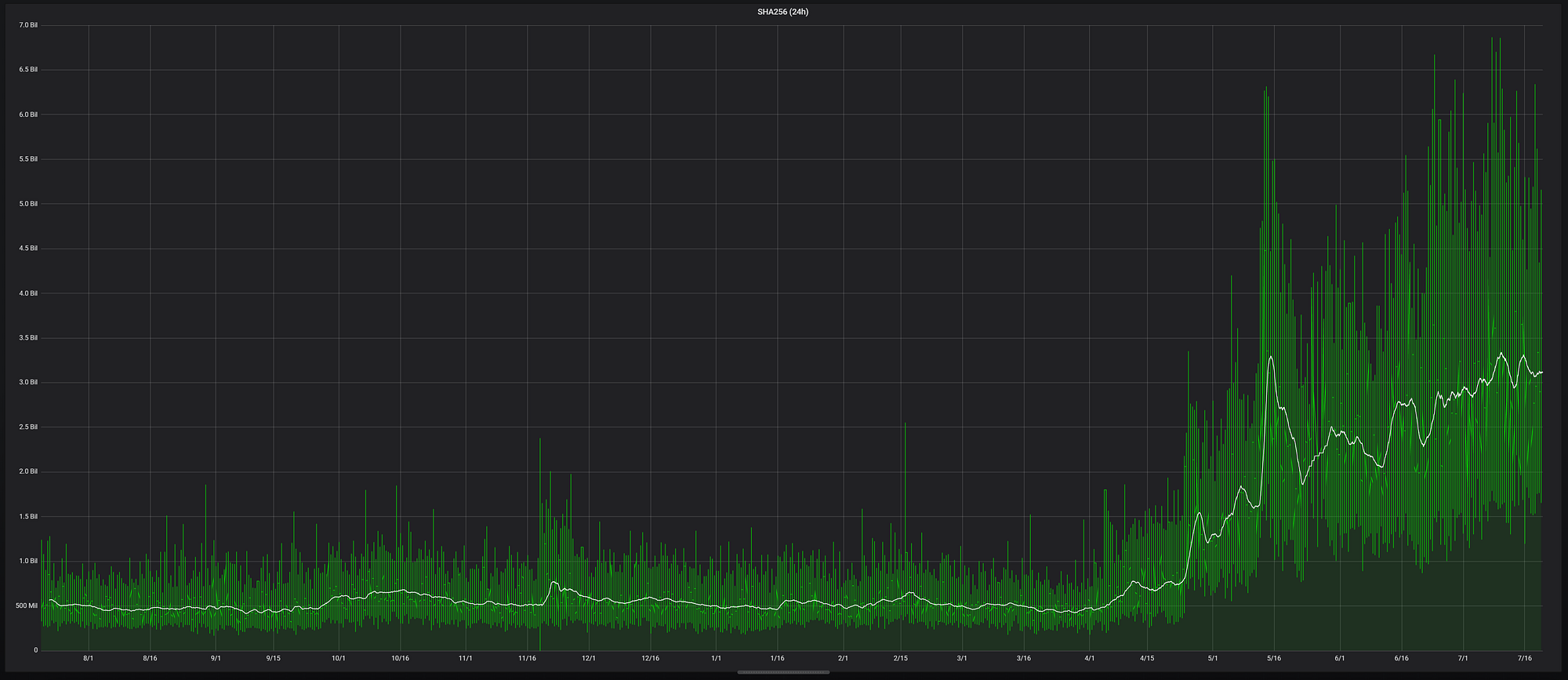Click the 8/16 date axis label
The image size is (1568, 680).
pos(150,658)
